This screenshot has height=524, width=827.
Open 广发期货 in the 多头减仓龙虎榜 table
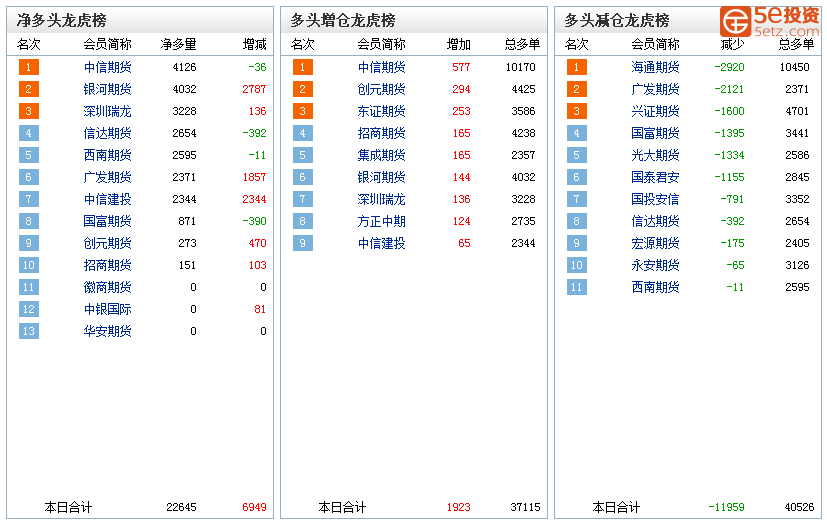[x=656, y=90]
